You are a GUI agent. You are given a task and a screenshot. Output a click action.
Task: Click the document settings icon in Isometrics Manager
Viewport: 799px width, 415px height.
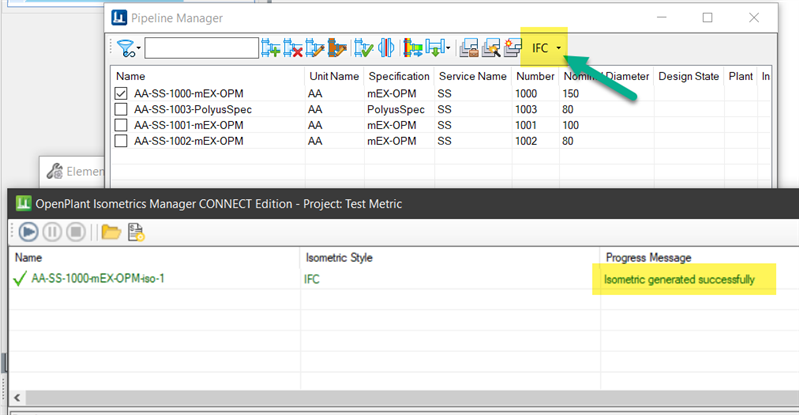(x=136, y=232)
